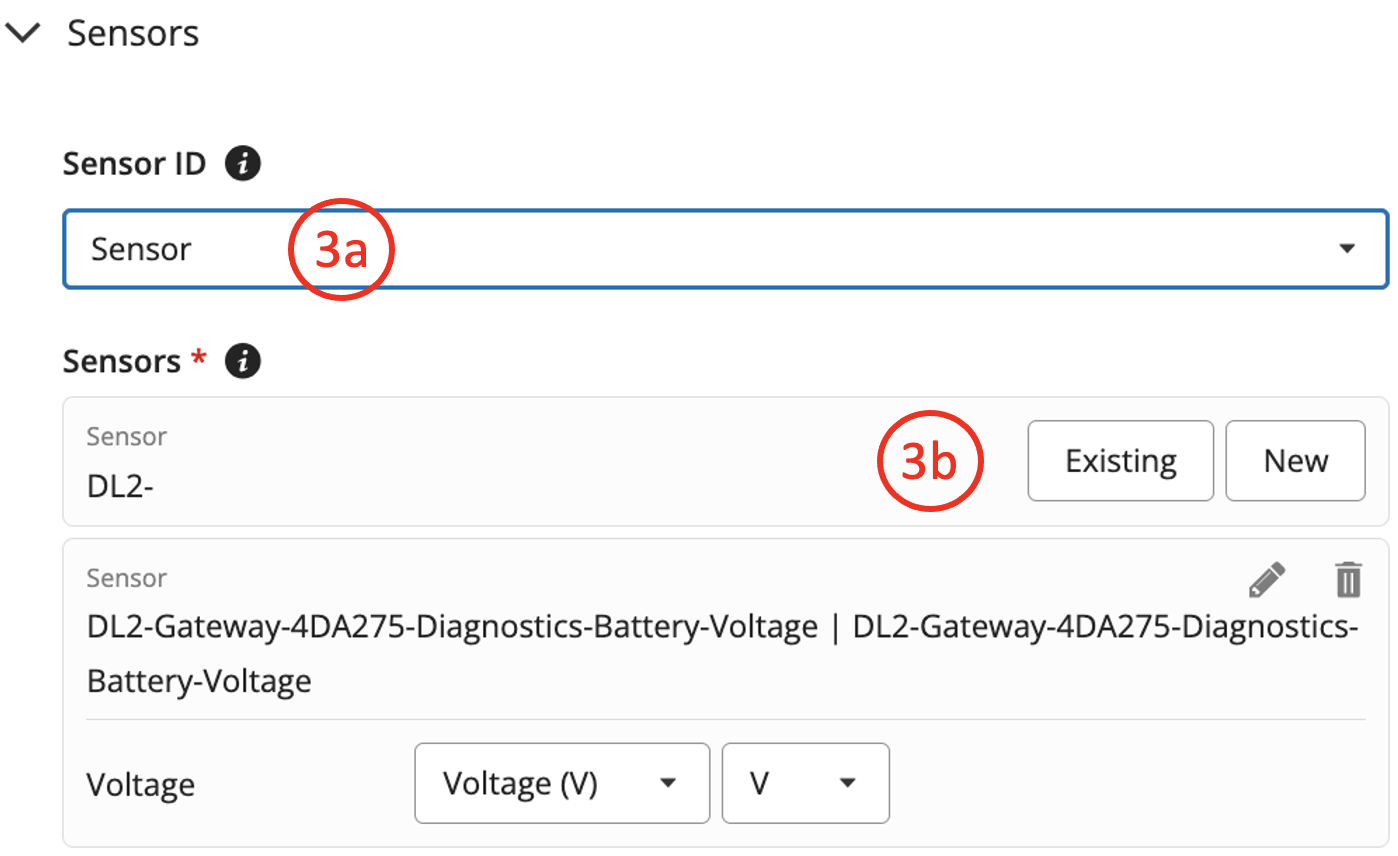
Task: Open the Sensor ID dropdown arrow
Action: (1347, 249)
